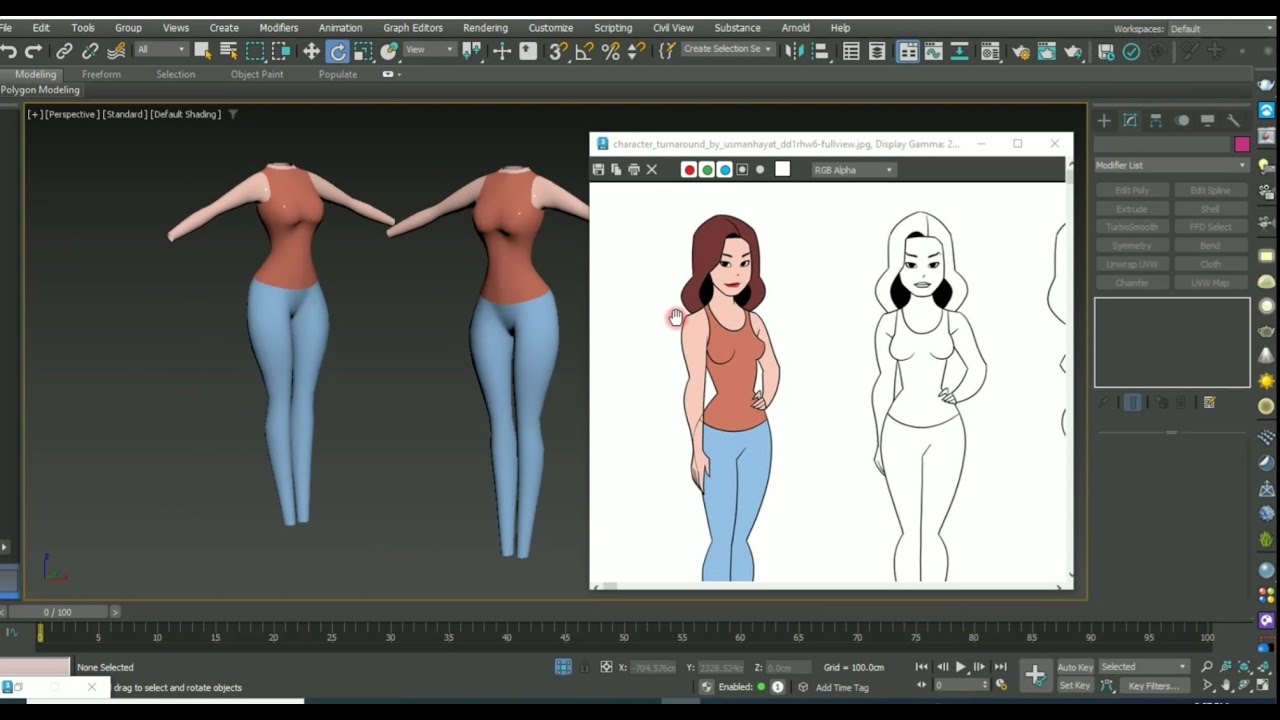The image size is (1280, 720).
Task: Open Selected key filter dropdown
Action: click(1143, 667)
